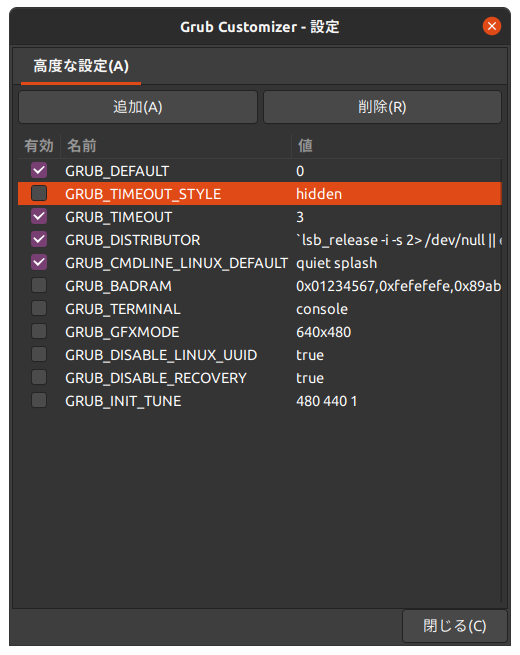Select the GRUB_BADRAM name cell
The height and width of the screenshot is (655, 520).
point(118,286)
